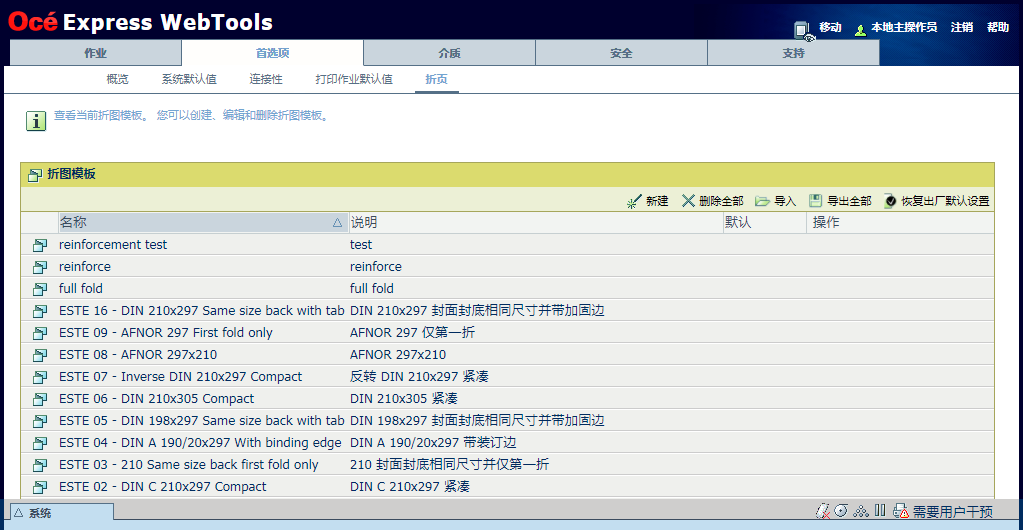Click the 移动 mobile device icon

click(x=804, y=31)
